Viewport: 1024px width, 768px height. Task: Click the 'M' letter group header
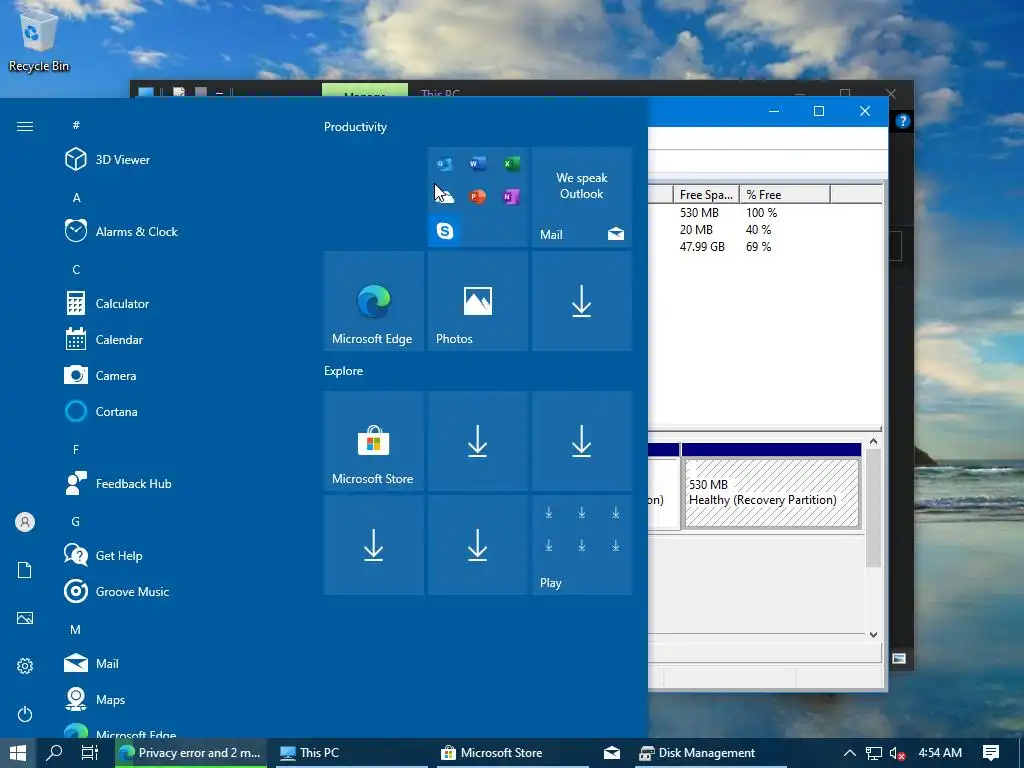(x=76, y=630)
